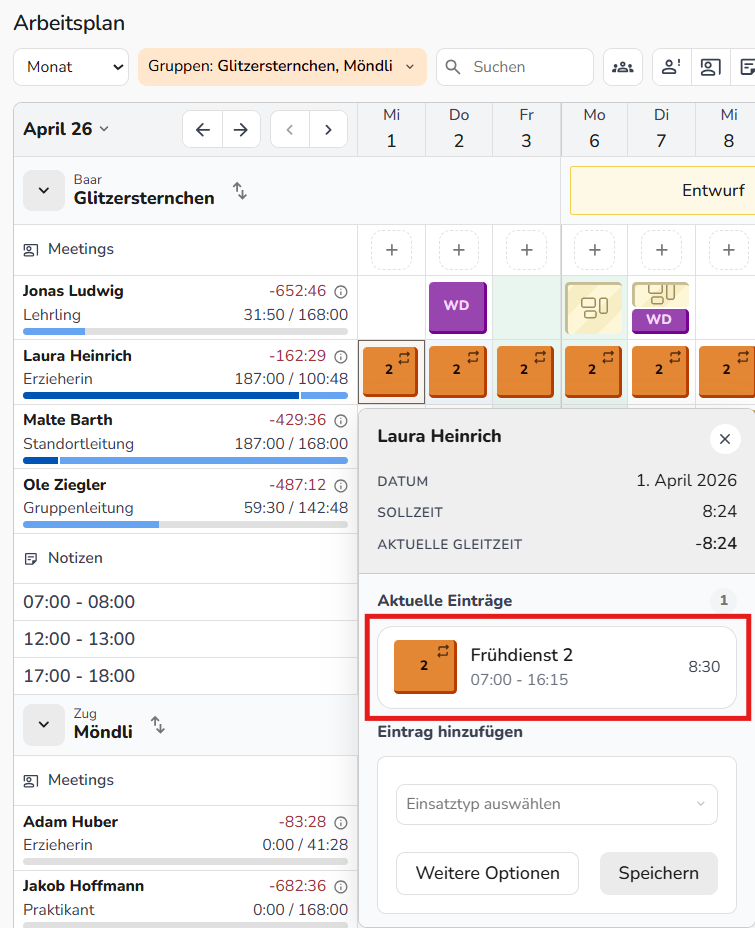Go to next period with right arrow
This screenshot has width=755, height=928.
click(x=240, y=129)
